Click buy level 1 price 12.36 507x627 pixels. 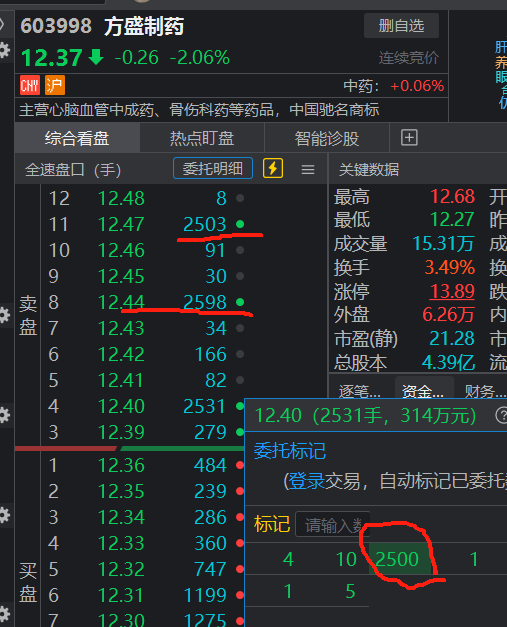click(x=121, y=465)
